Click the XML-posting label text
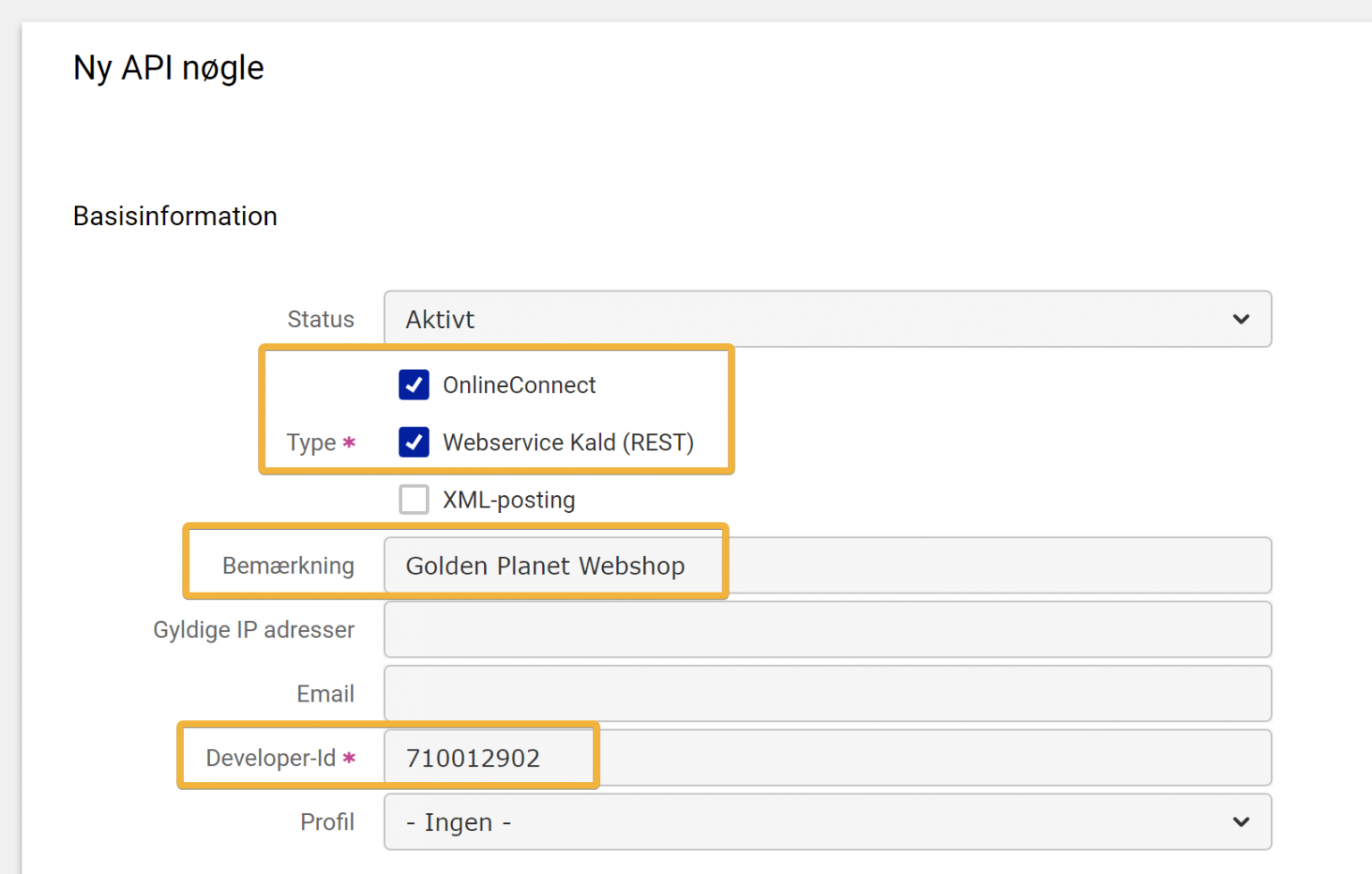 coord(508,500)
